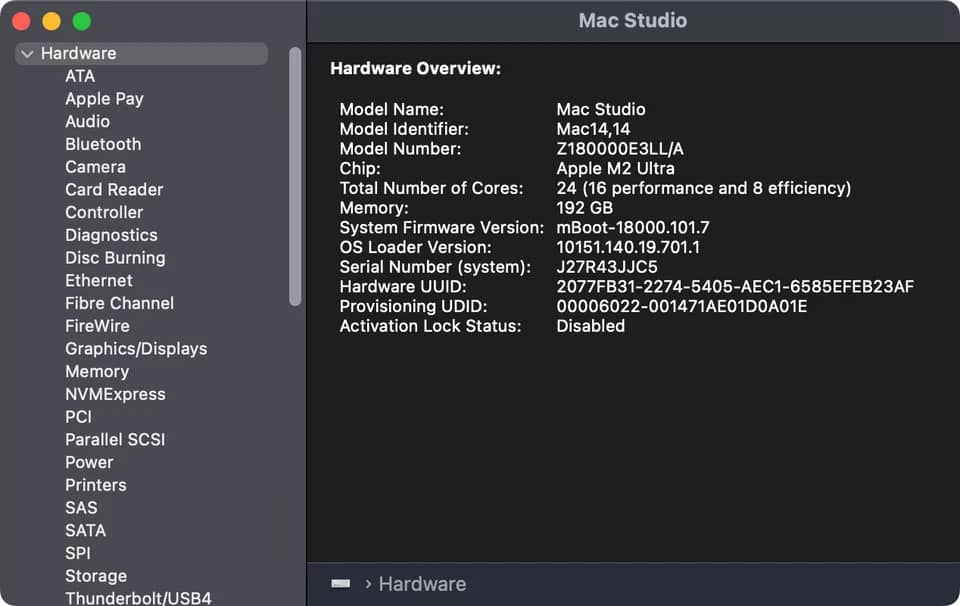Select Storage in sidebar

96,576
